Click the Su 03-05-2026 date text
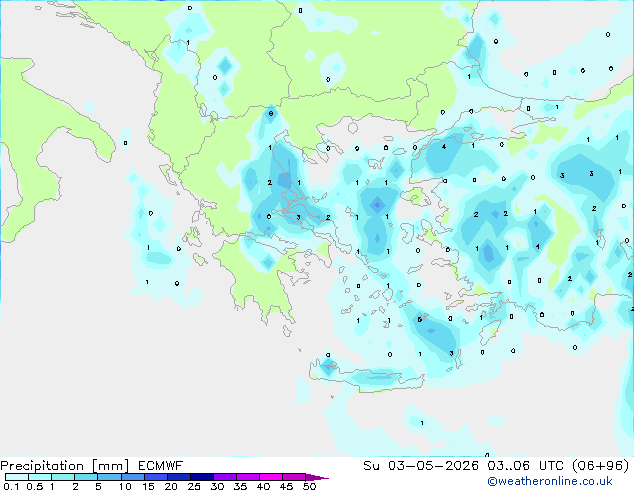This screenshot has width=634, height=490. [x=421, y=466]
